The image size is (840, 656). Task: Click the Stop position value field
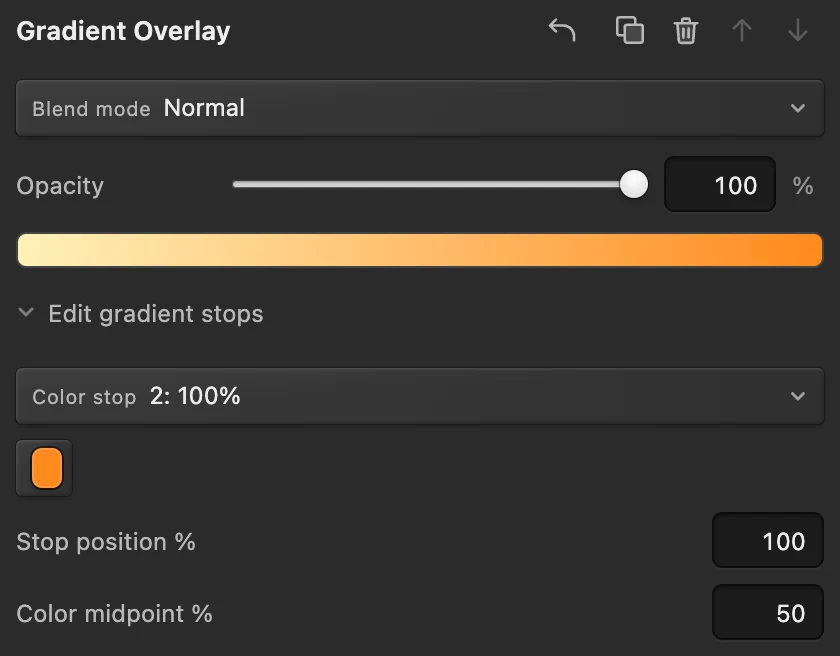768,540
